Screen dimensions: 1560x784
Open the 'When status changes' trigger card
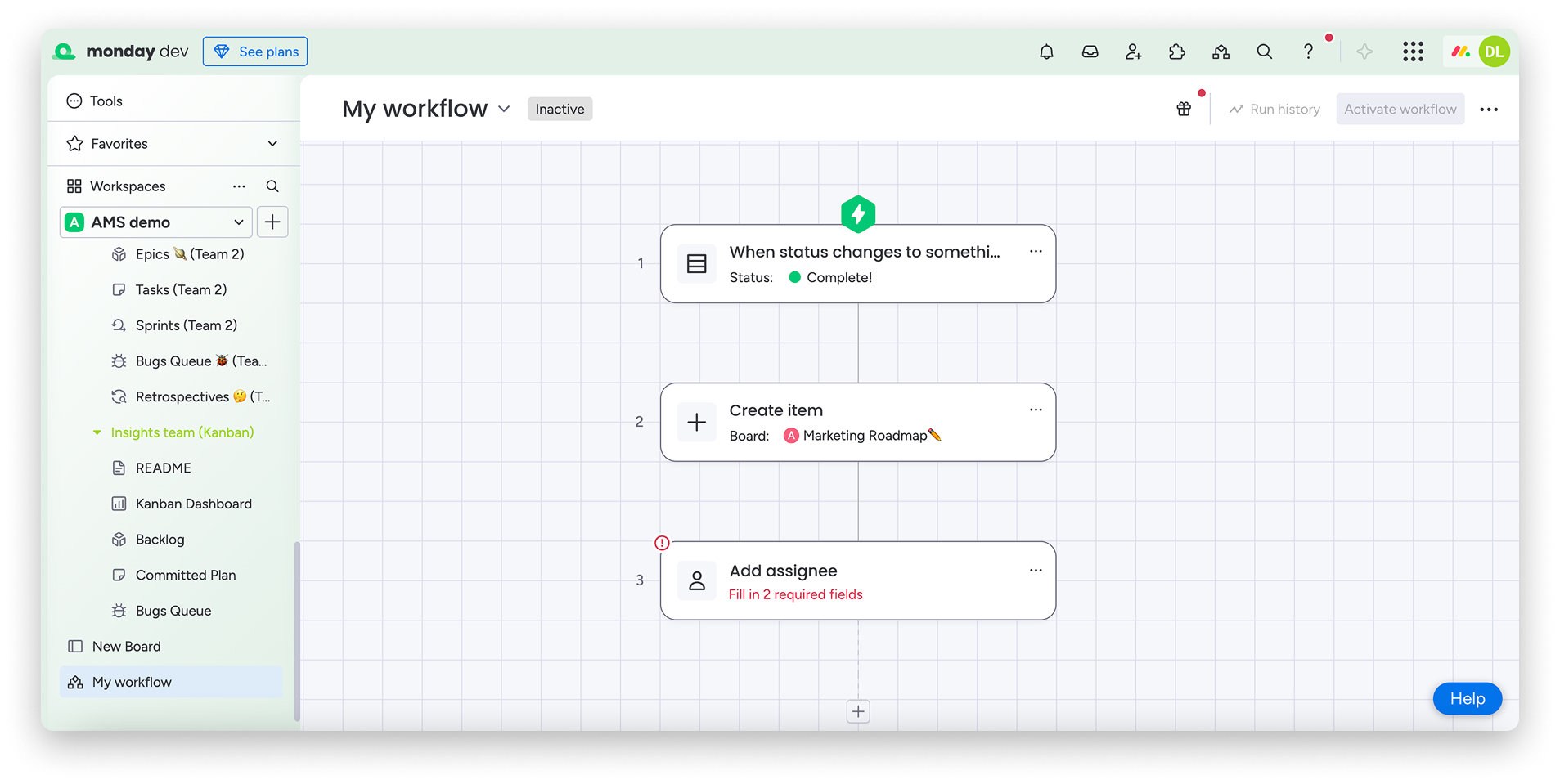click(x=858, y=263)
